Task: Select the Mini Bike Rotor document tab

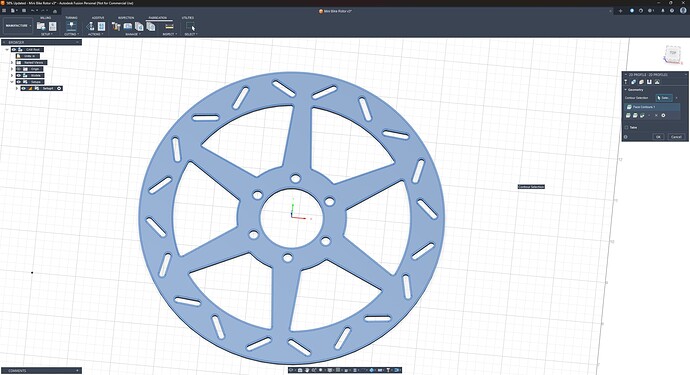Action: (x=335, y=11)
